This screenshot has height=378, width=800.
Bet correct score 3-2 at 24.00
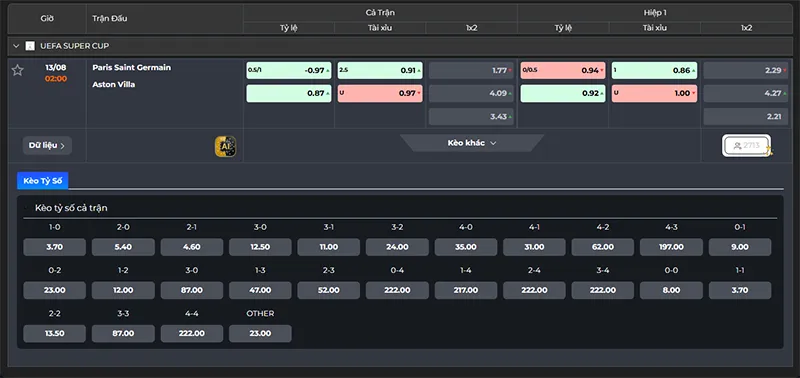click(x=397, y=247)
